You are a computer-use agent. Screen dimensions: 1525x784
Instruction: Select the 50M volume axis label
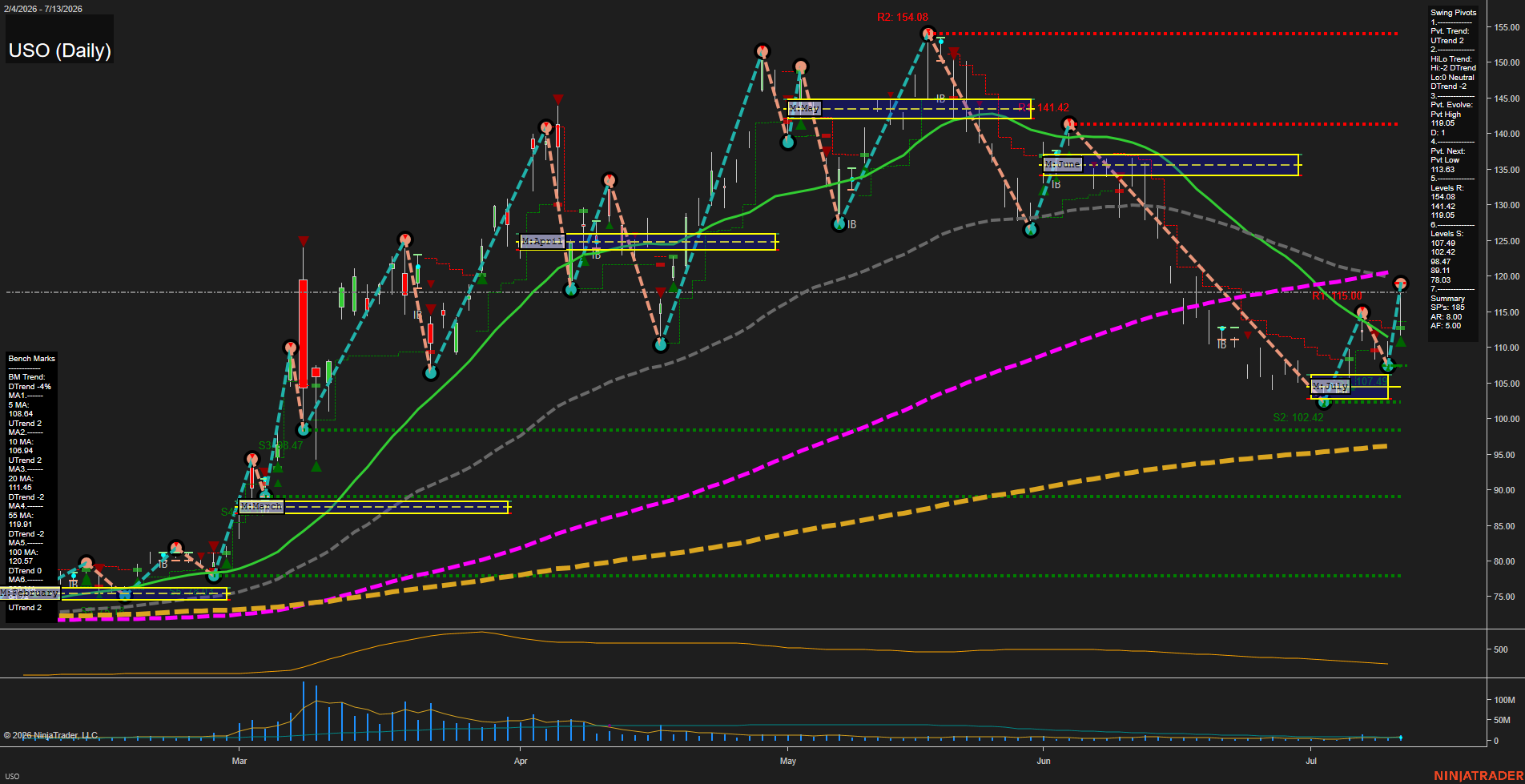pos(1502,720)
